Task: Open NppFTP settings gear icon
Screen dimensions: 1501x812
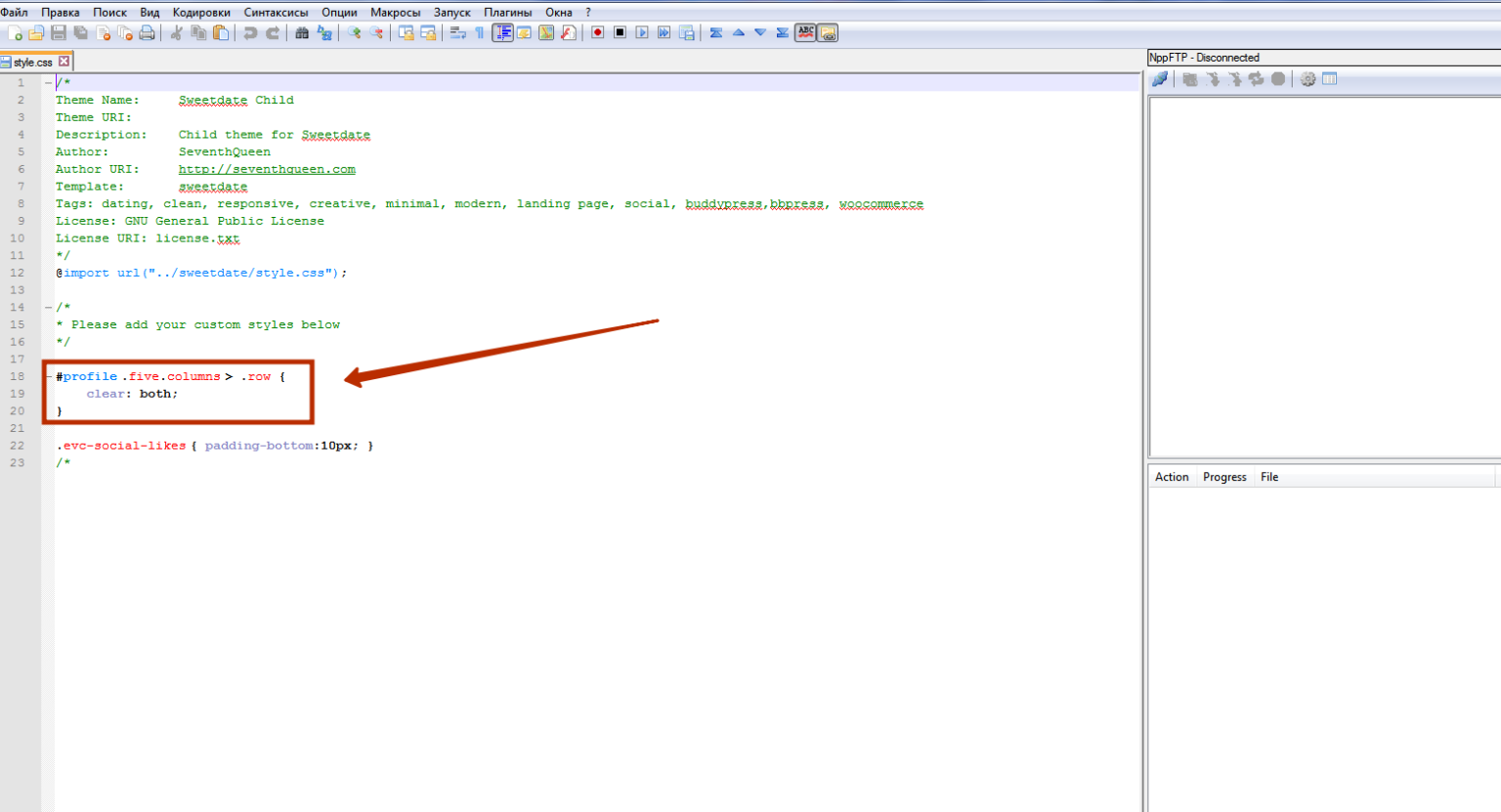Action: tap(1308, 79)
